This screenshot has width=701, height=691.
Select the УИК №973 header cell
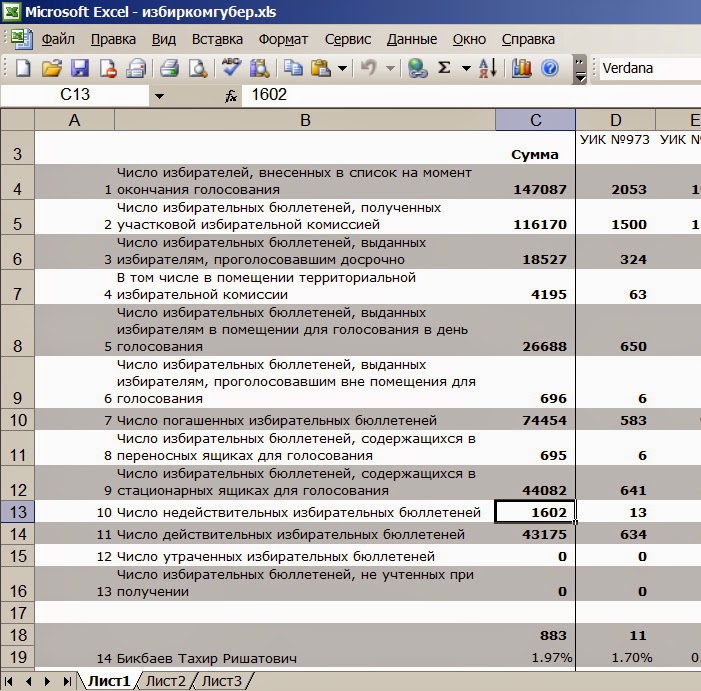pos(616,148)
